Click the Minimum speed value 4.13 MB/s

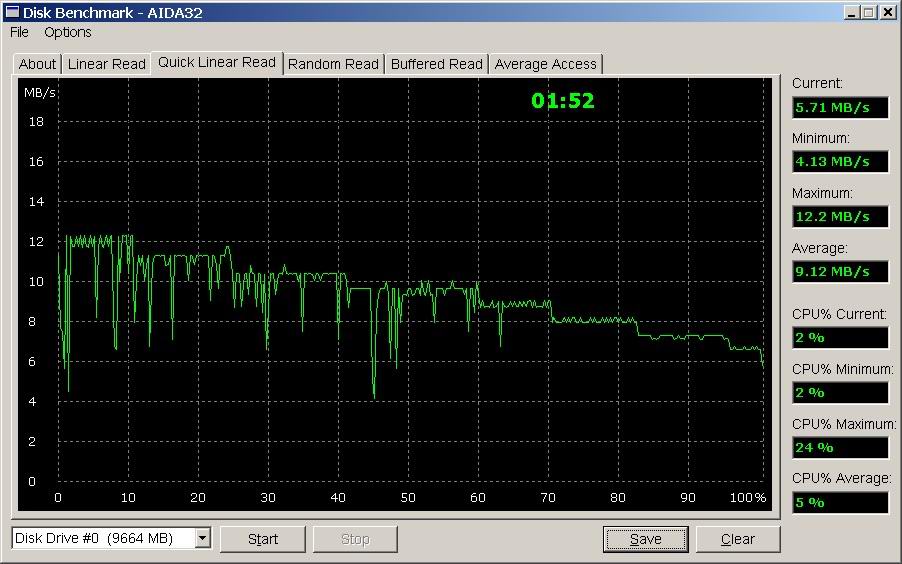tap(840, 162)
